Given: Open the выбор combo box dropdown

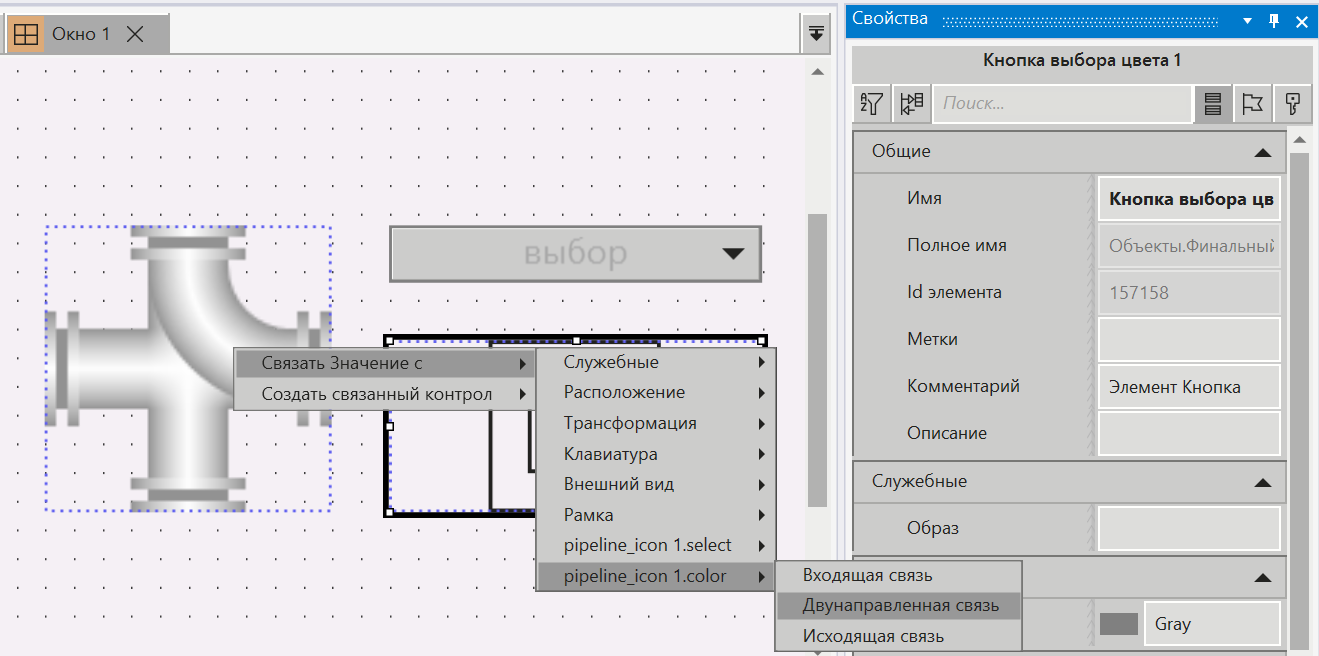Looking at the screenshot, I should [733, 253].
